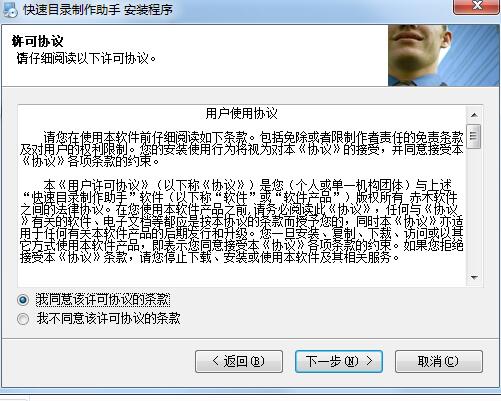Click the scrollbar thumb in license box
Image resolution: width=501 pixels, height=401 pixels.
pyautogui.click(x=474, y=136)
